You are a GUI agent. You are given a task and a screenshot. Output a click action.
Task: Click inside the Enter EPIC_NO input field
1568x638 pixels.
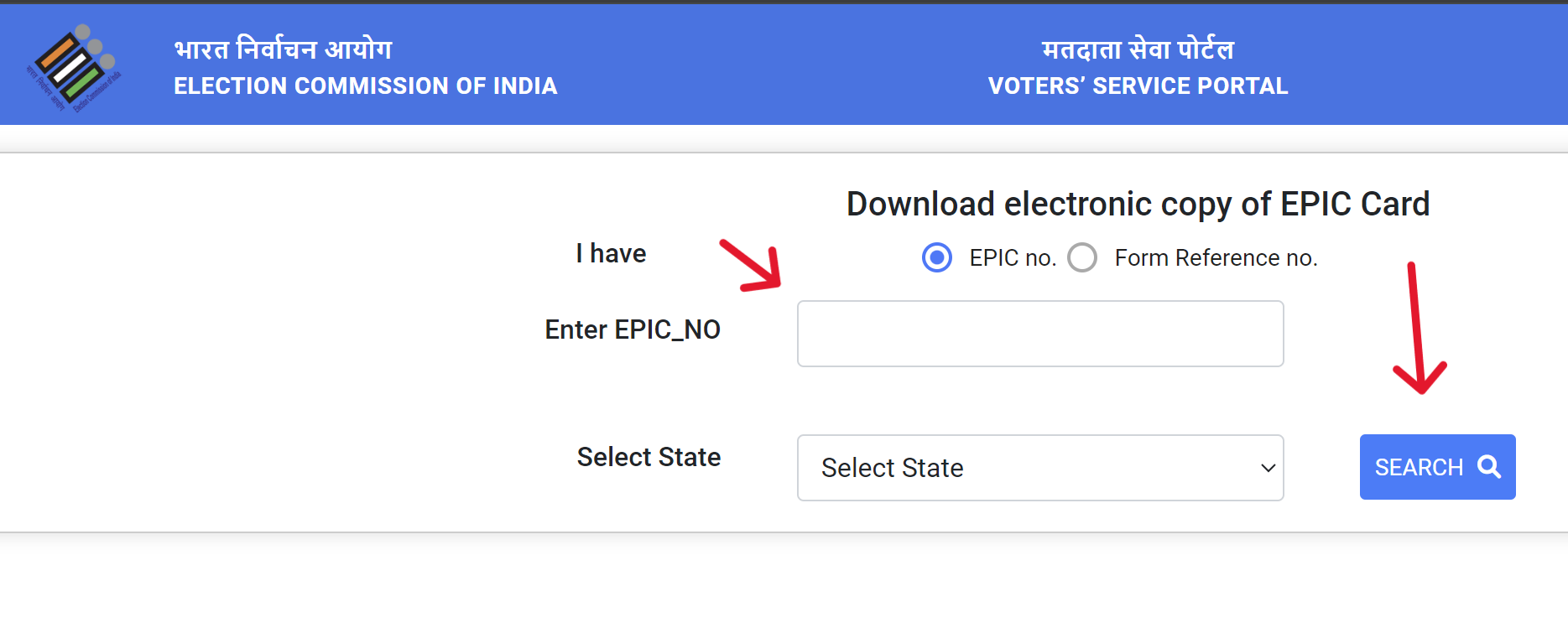(x=1039, y=333)
